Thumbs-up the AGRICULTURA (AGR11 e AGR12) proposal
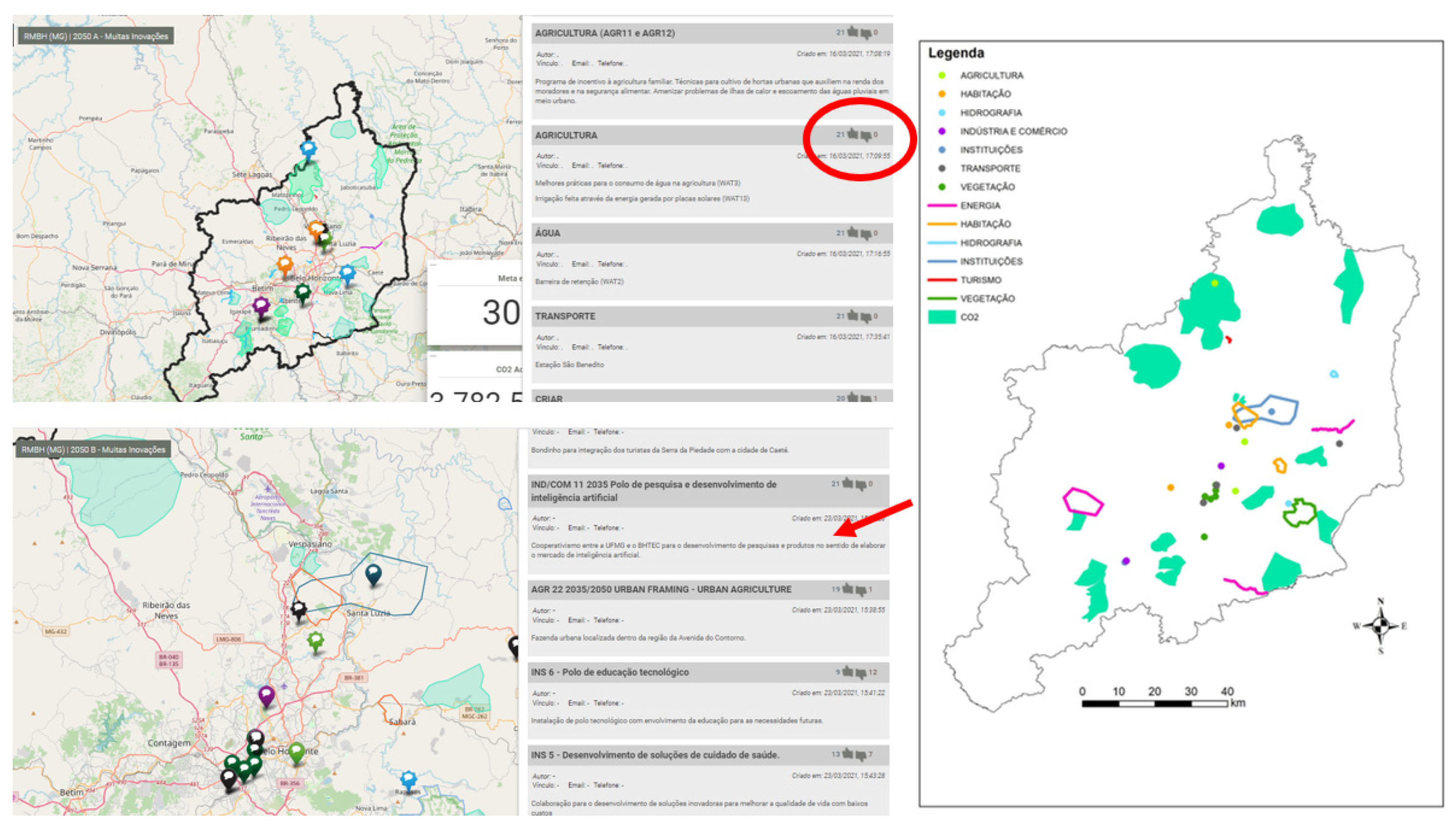The height and width of the screenshot is (824, 1456). point(852,32)
